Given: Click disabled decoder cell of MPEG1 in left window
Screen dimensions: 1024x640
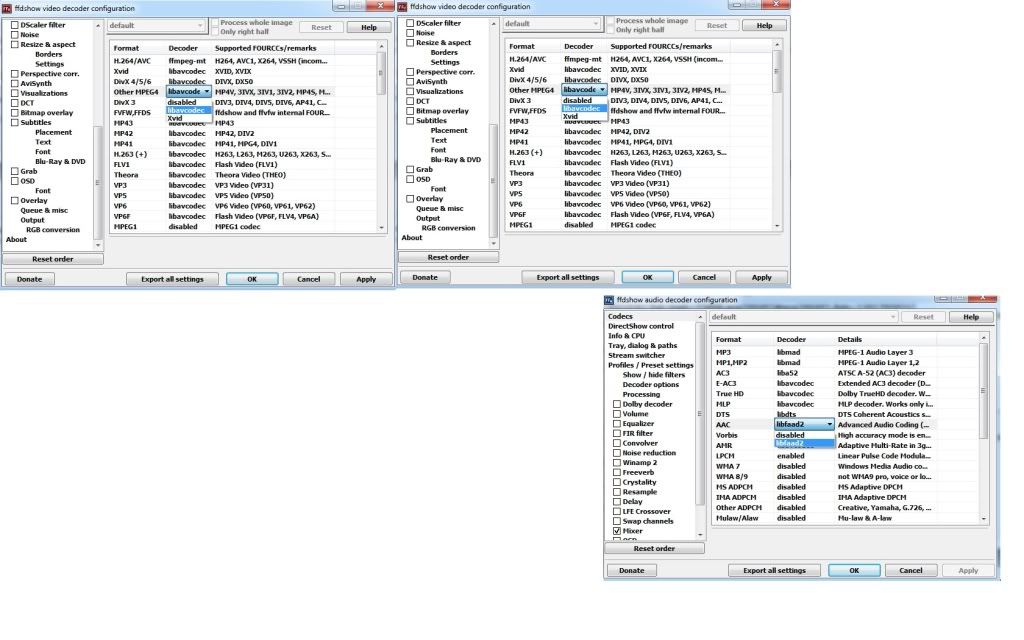Looking at the screenshot, I should click(183, 227).
